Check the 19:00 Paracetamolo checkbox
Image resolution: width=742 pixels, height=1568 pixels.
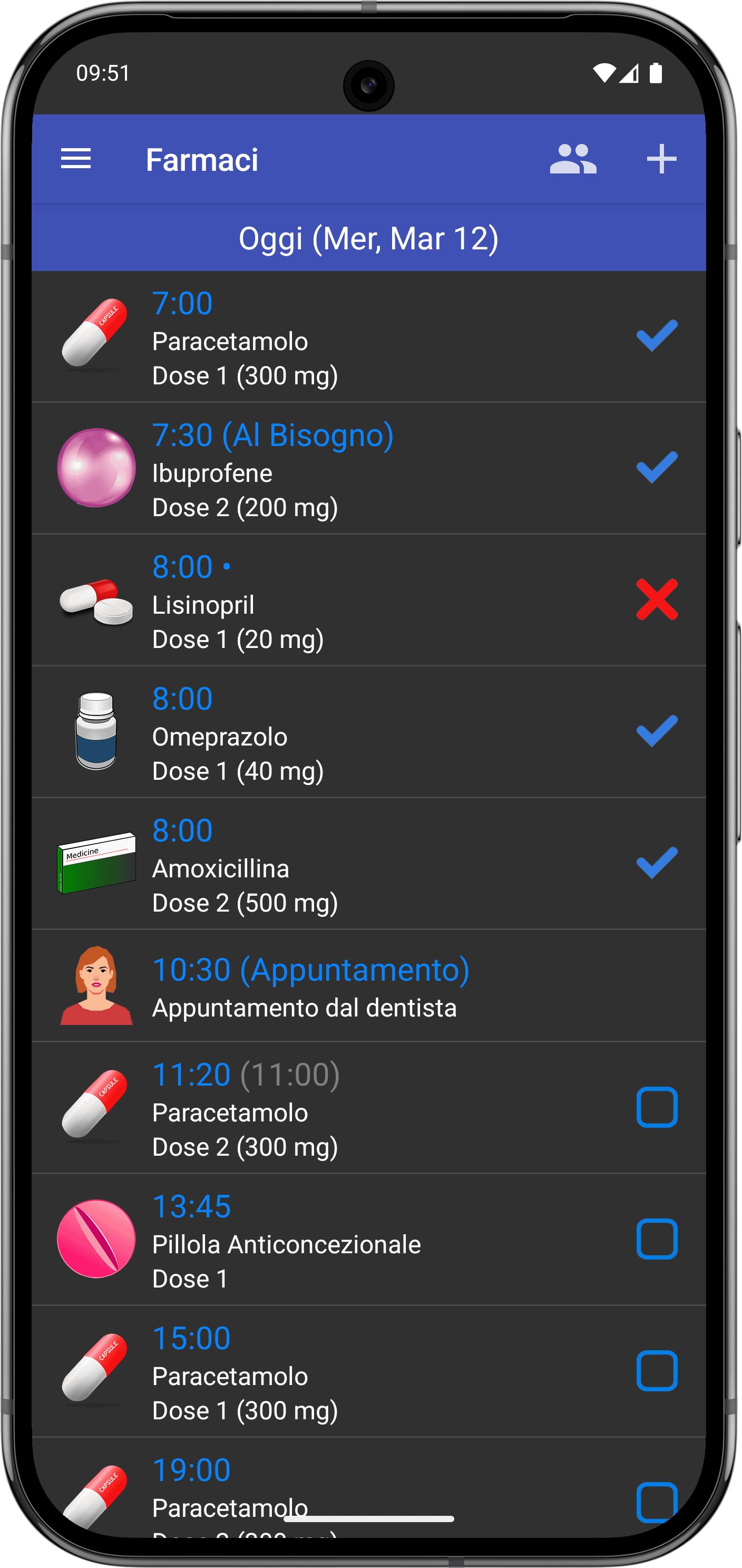(x=657, y=1502)
